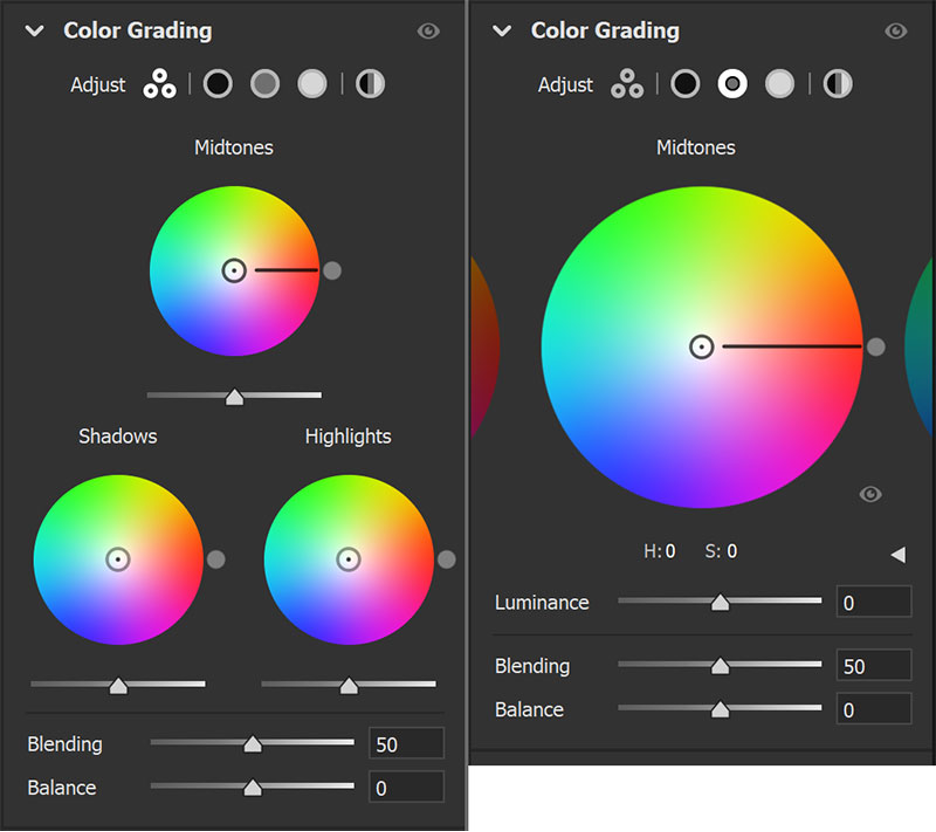Screen dimensions: 936x832
Task: Click the Highlights wheel label
Action: 348,437
